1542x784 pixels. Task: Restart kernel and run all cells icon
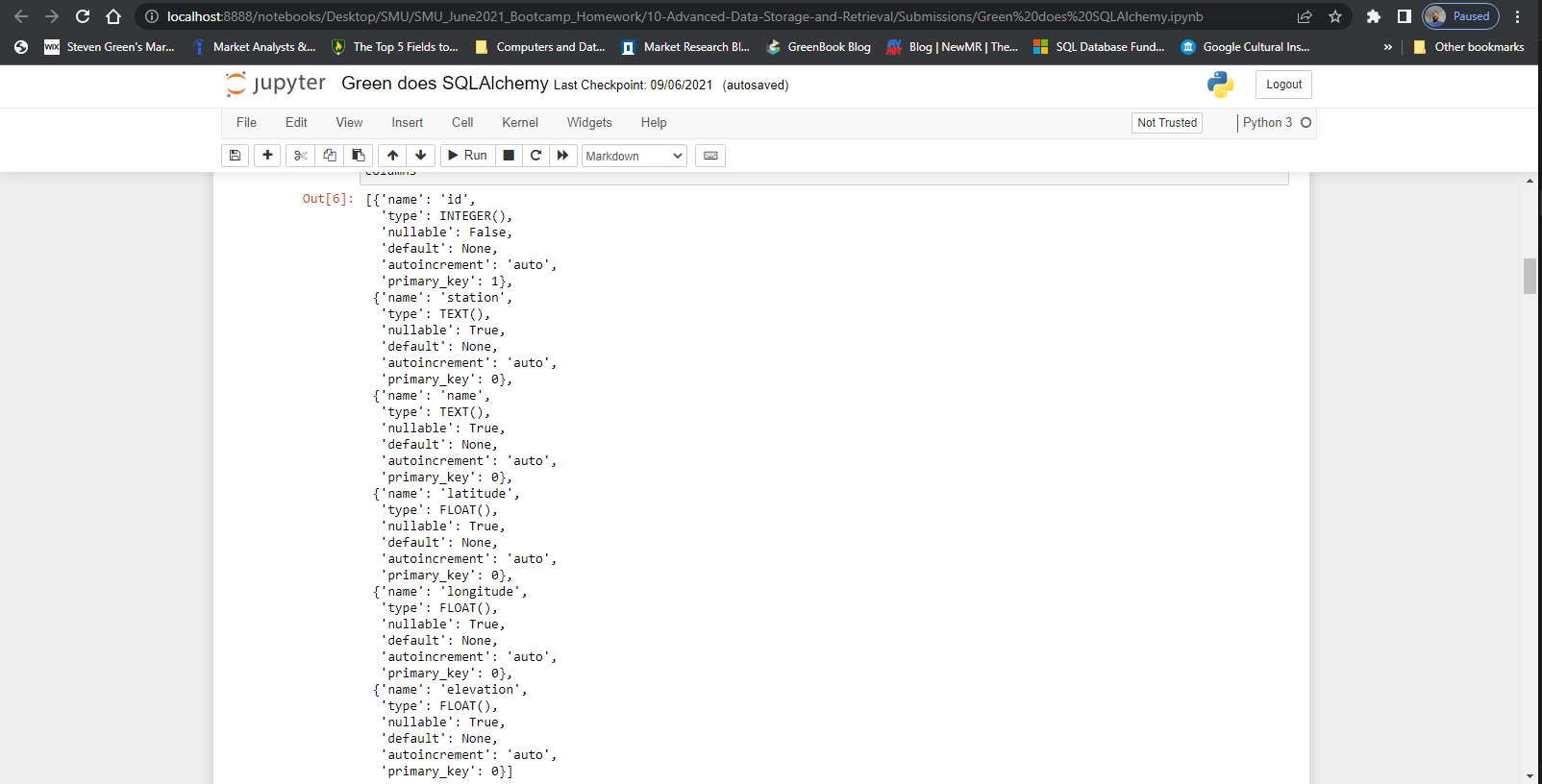pos(563,156)
